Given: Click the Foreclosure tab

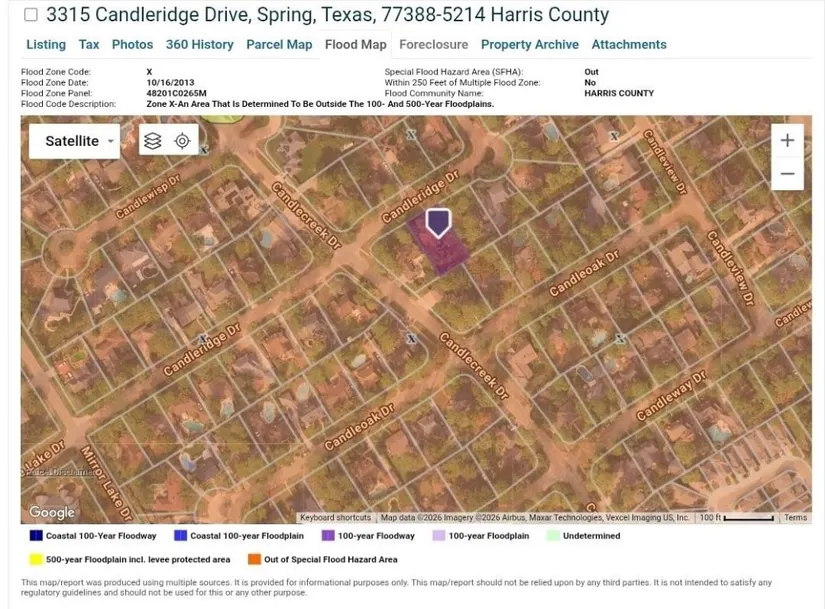Looking at the screenshot, I should (x=433, y=45).
